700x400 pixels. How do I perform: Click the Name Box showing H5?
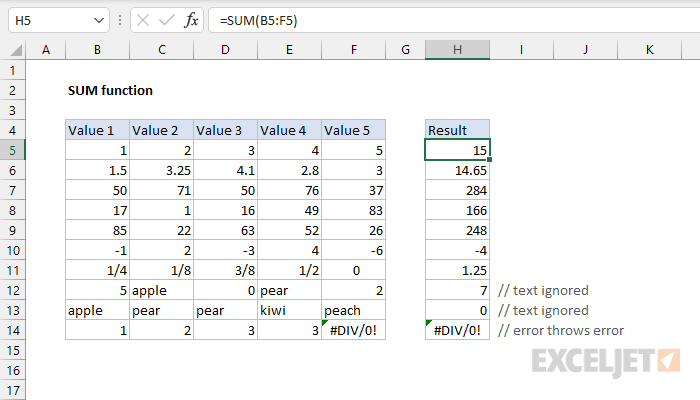58,21
